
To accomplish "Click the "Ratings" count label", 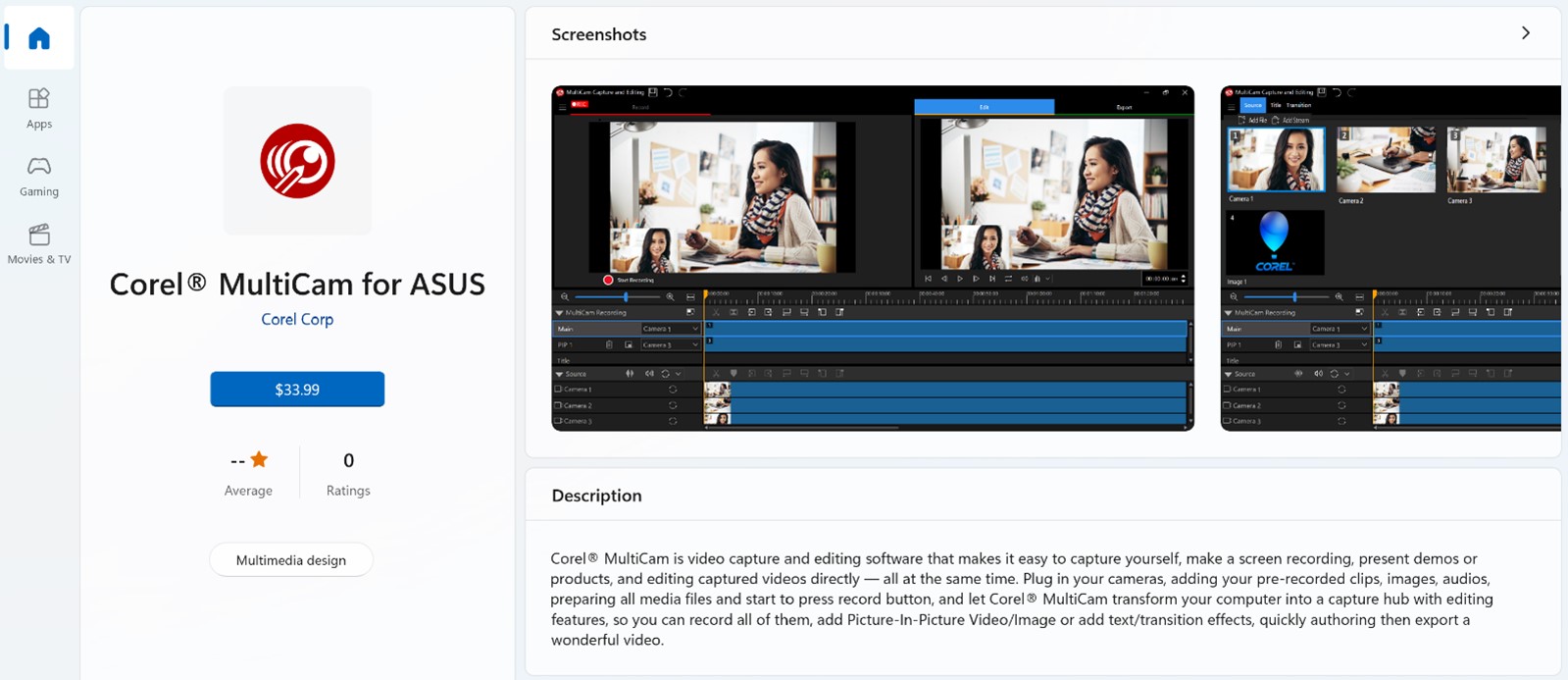I will pyautogui.click(x=348, y=491).
